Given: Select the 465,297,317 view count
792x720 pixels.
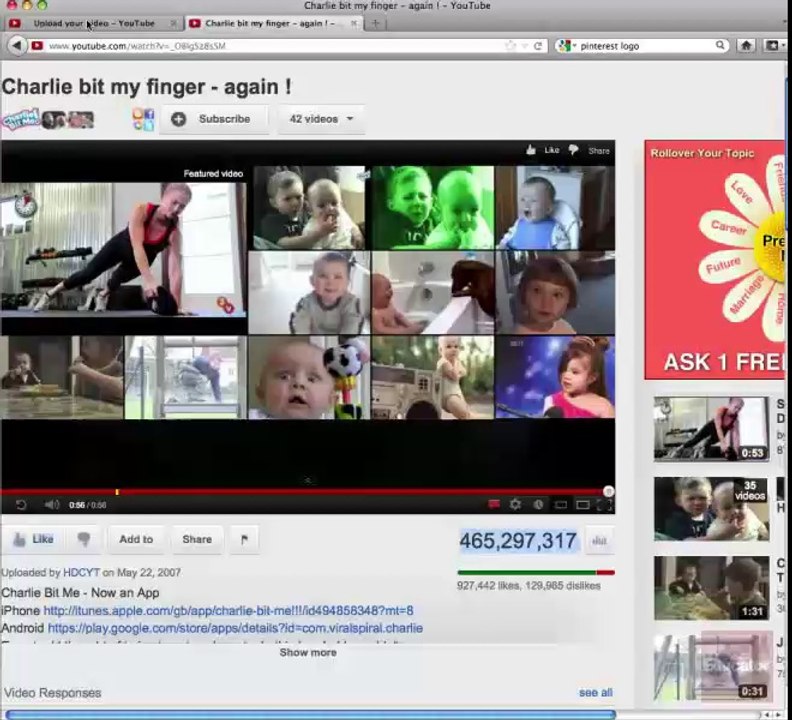Looking at the screenshot, I should tap(518, 541).
